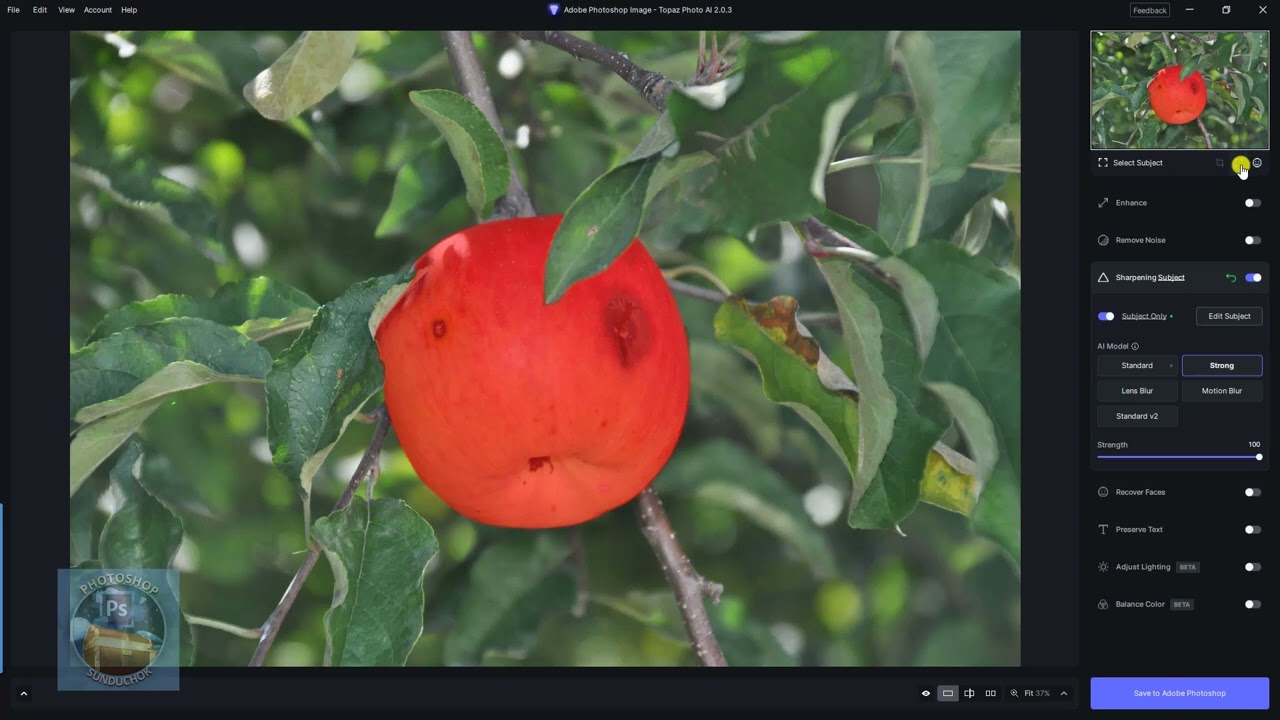
Task: Disable the Sharpening toggle
Action: 1253,277
